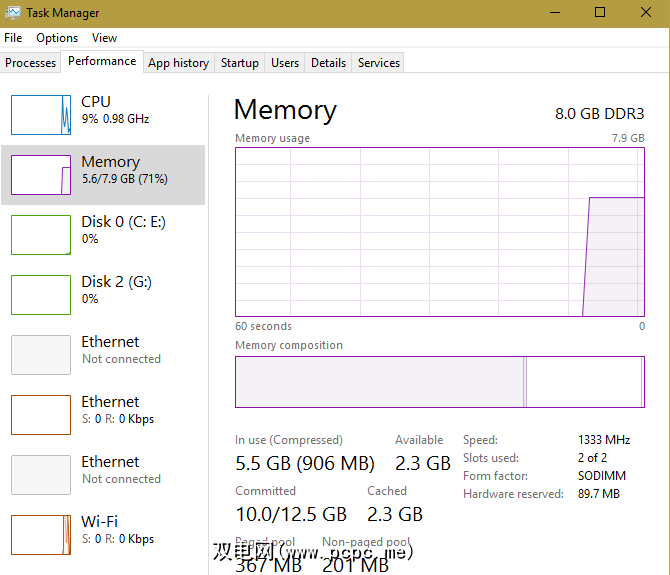Open the File menu
The height and width of the screenshot is (575, 670).
[13, 38]
